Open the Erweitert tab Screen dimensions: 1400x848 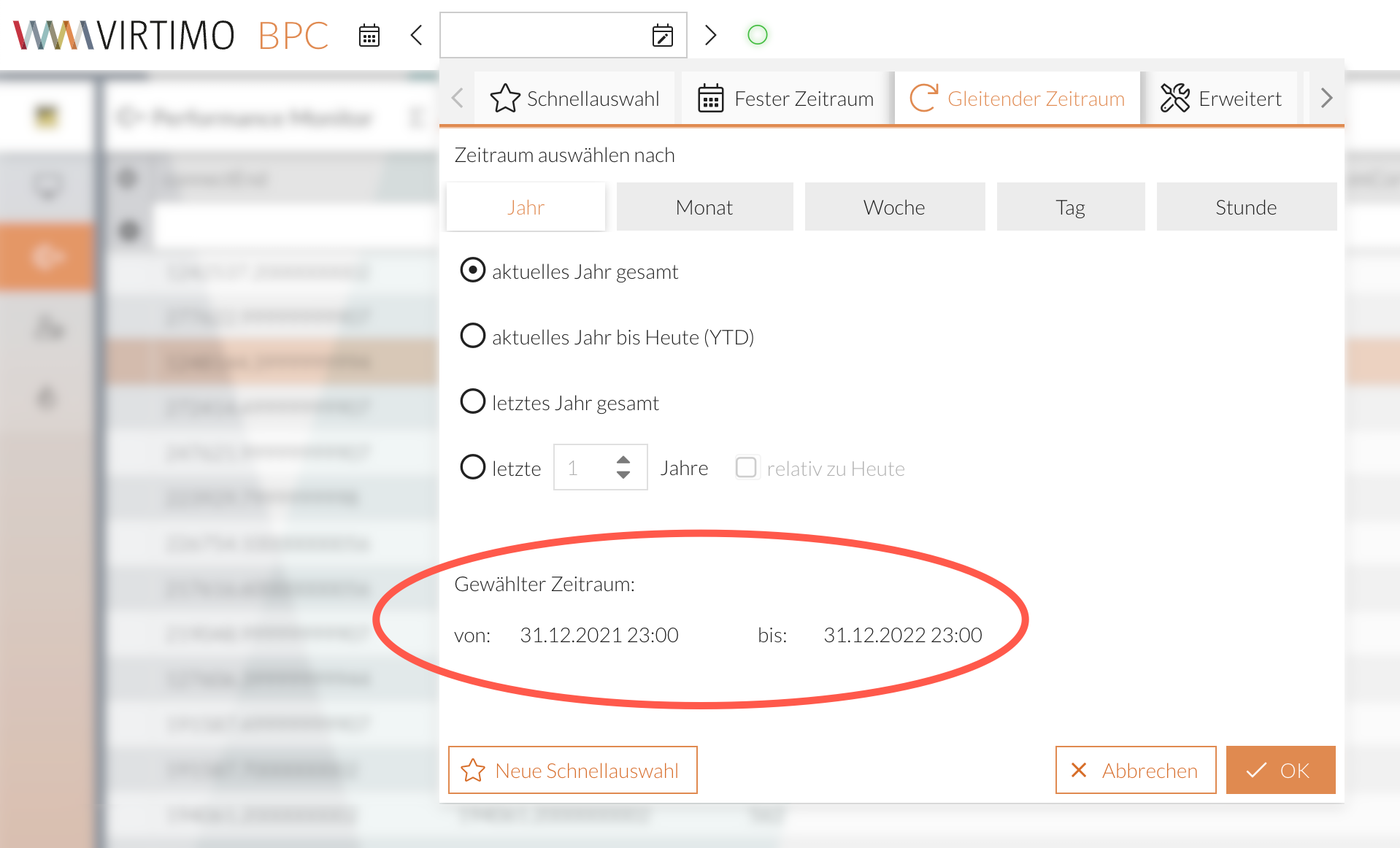1221,99
